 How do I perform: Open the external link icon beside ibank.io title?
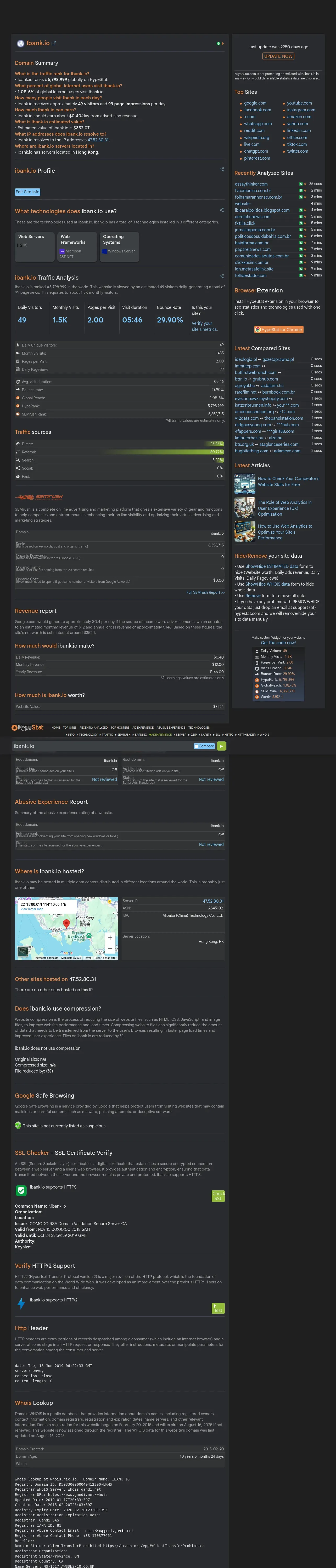click(54, 43)
